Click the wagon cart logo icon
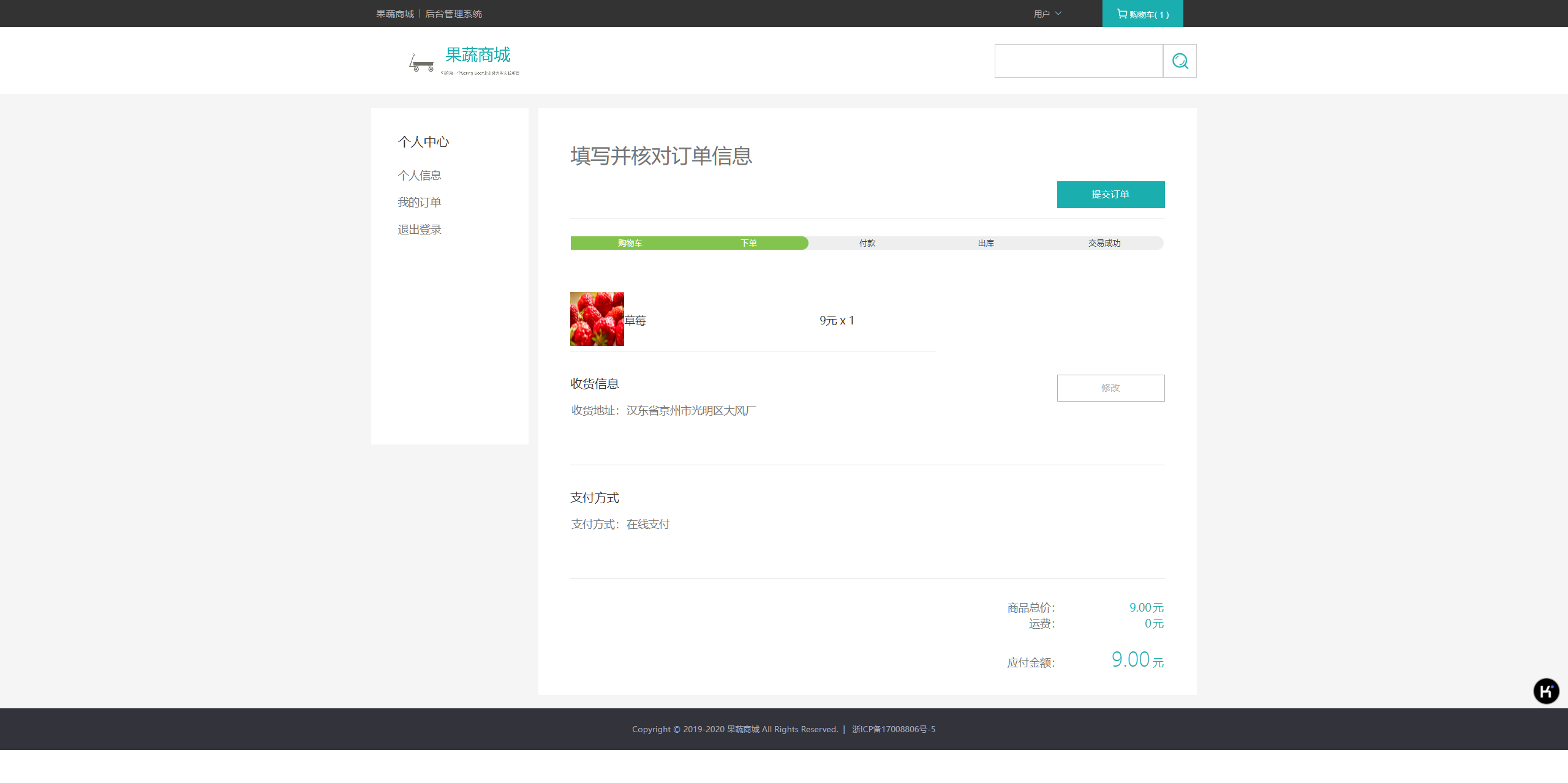 coord(421,62)
